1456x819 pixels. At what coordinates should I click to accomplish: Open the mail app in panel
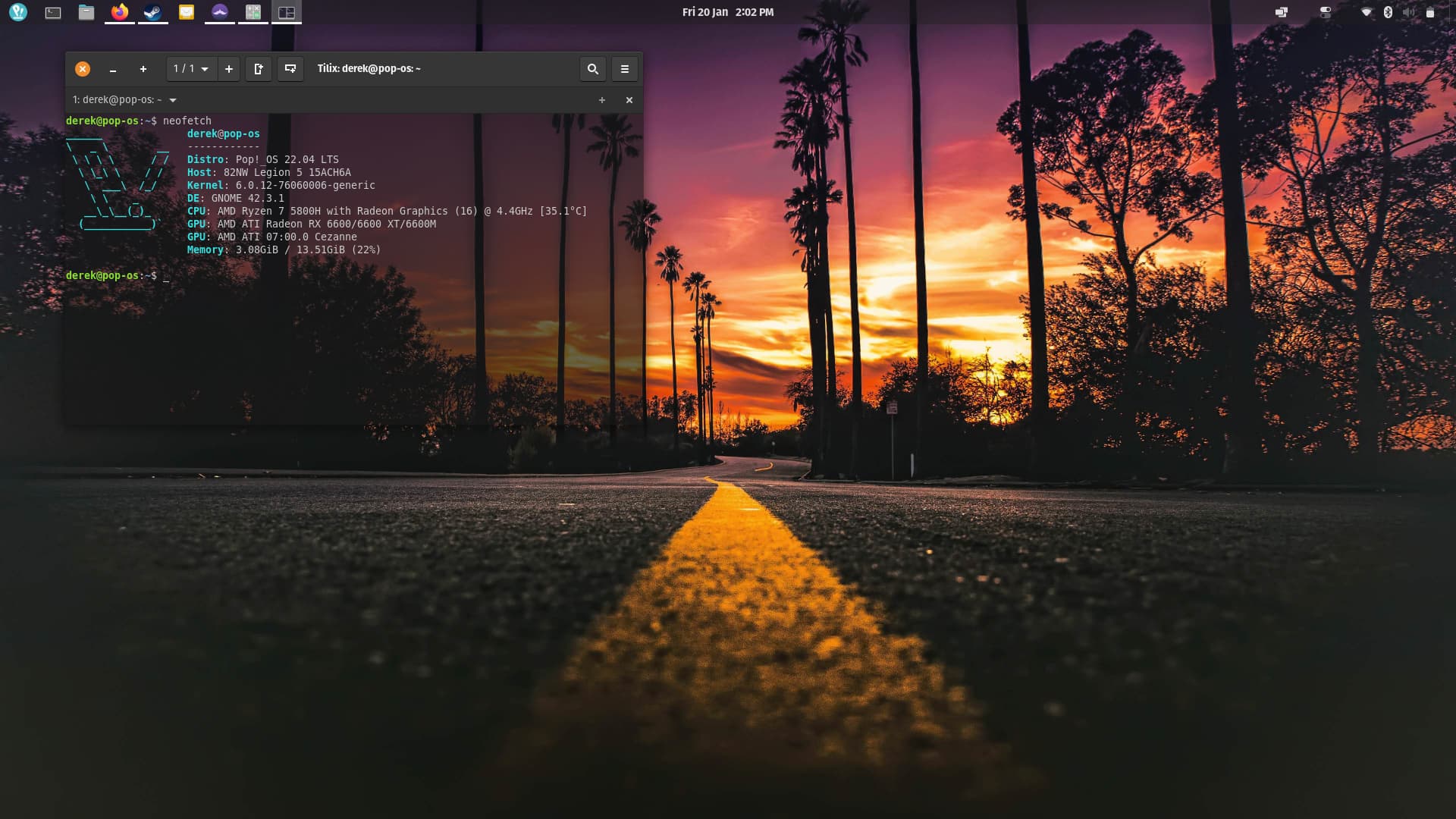(186, 12)
